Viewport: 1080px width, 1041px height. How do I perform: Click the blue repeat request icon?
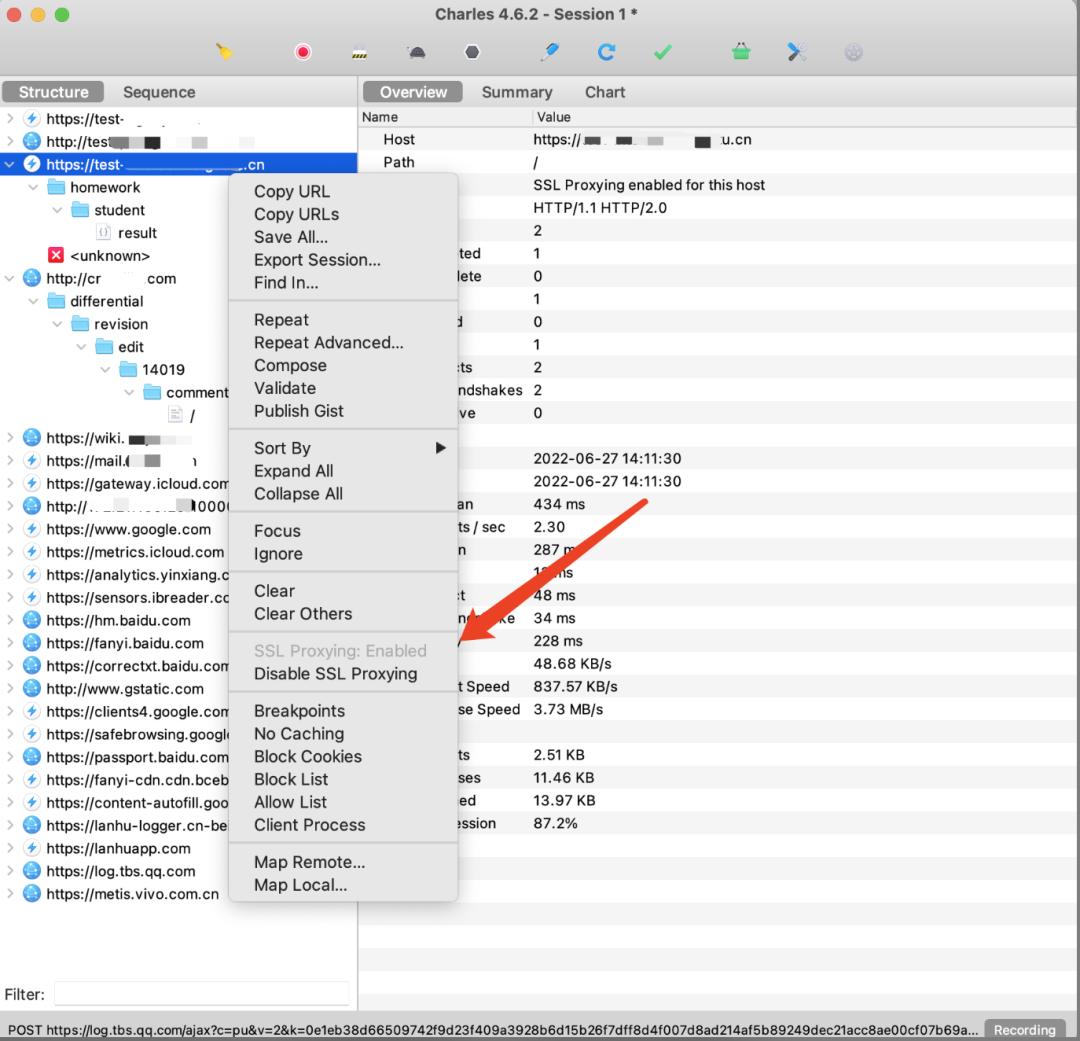pos(606,52)
